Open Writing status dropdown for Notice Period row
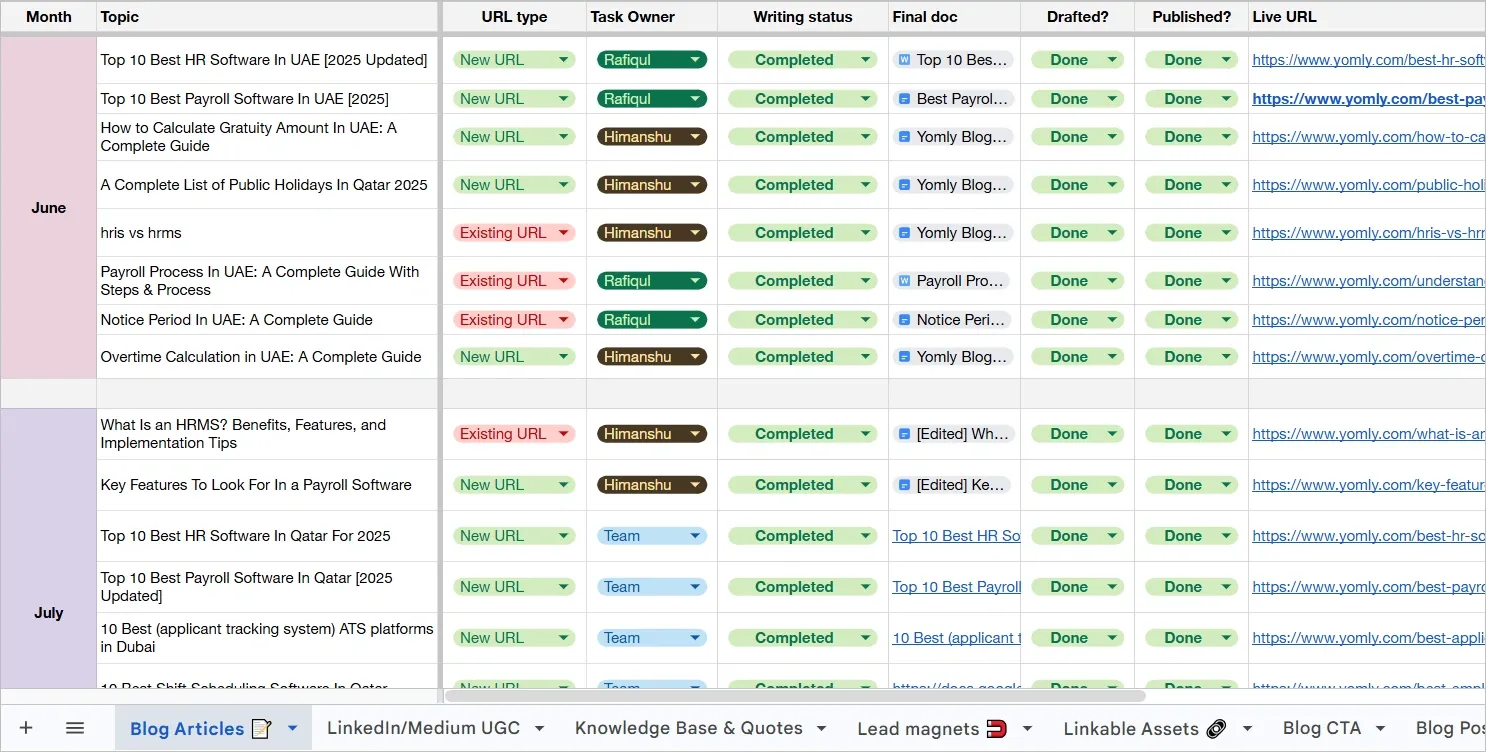This screenshot has height=752, width=1486. pyautogui.click(x=803, y=320)
